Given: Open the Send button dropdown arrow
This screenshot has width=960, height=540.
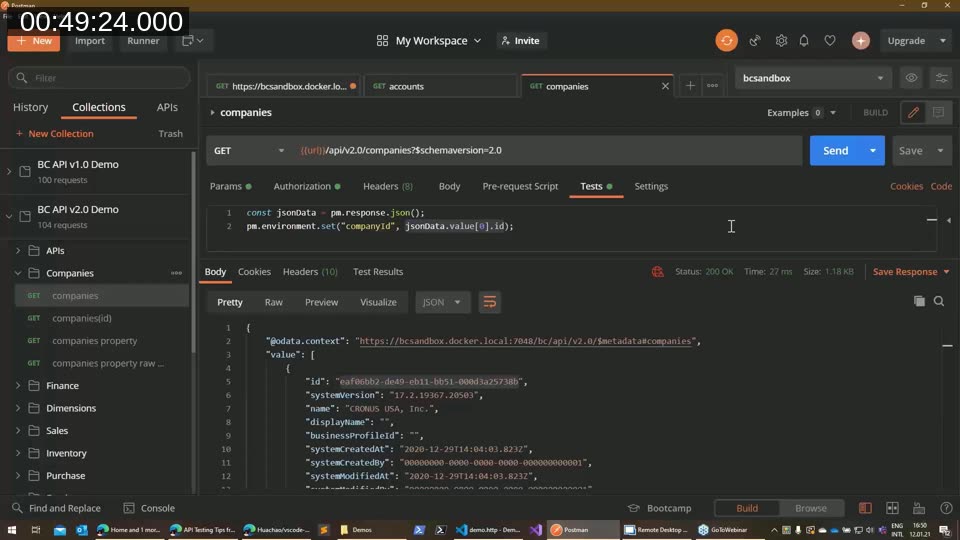Looking at the screenshot, I should point(872,150).
